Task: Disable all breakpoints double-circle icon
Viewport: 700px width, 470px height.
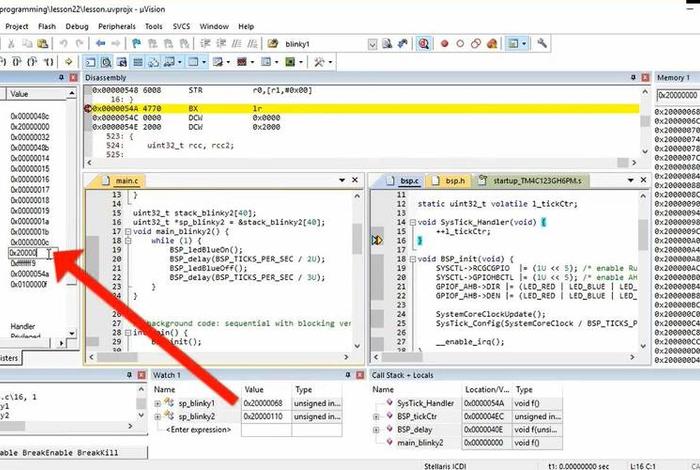Action: (x=476, y=44)
